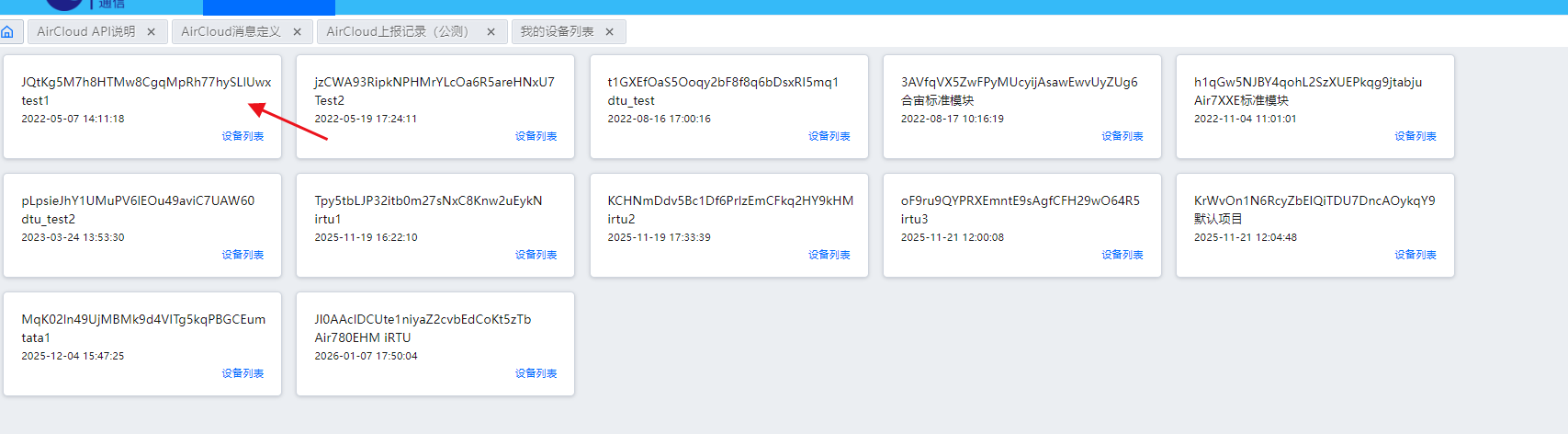Click the project name irtu2
Image resolution: width=1568 pixels, height=434 pixels.
pyautogui.click(x=621, y=219)
